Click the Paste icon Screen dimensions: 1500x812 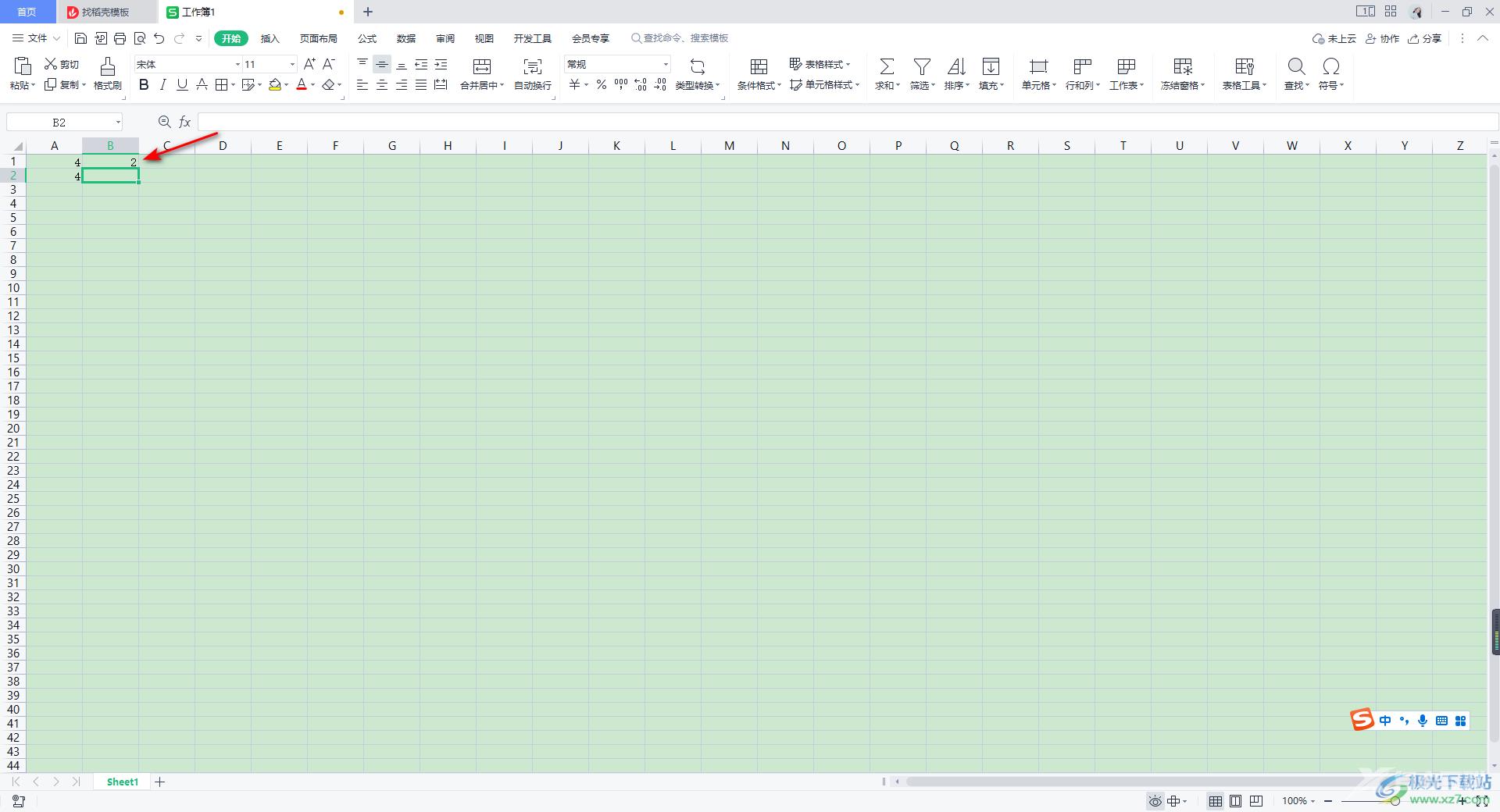point(23,66)
